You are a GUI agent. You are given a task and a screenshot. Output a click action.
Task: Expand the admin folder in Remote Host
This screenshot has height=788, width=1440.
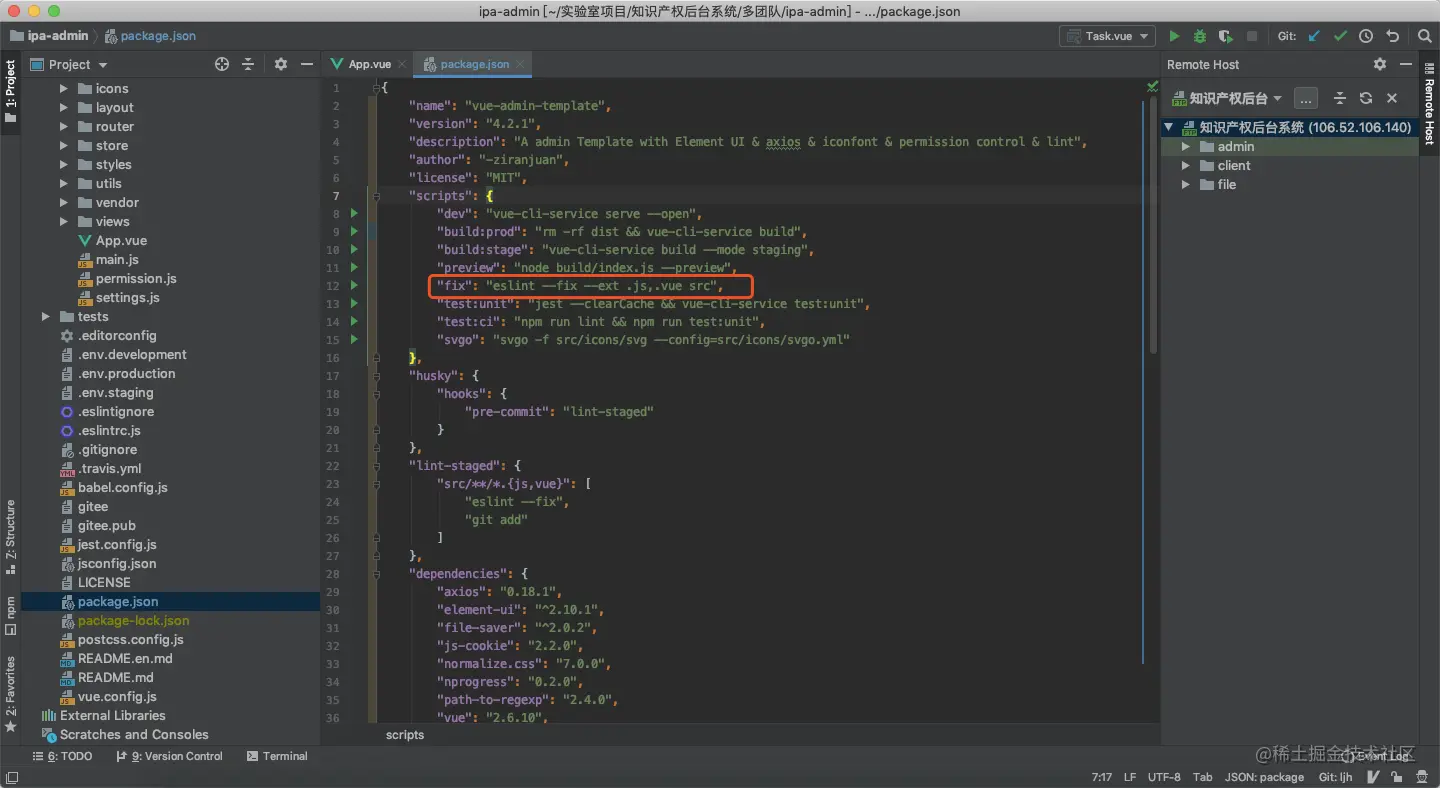(1186, 147)
